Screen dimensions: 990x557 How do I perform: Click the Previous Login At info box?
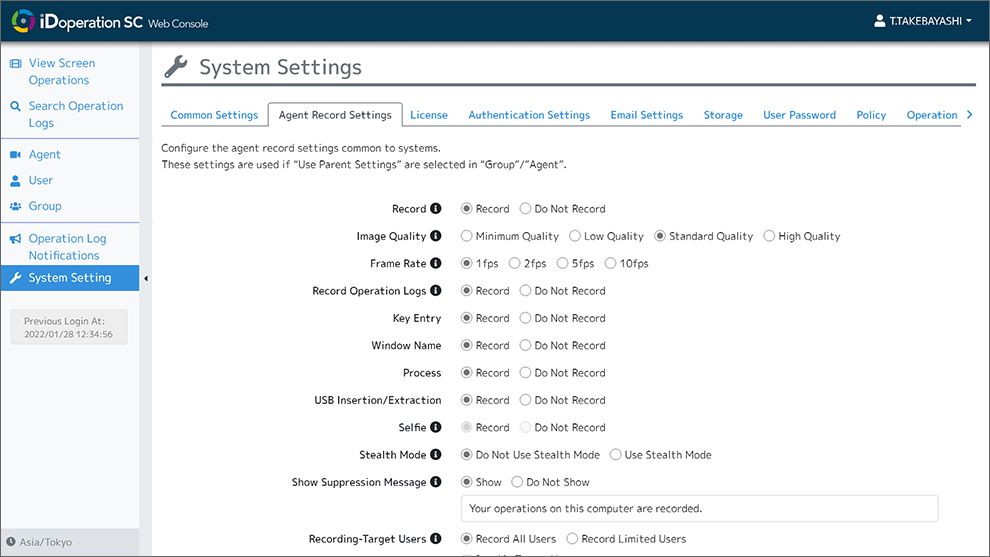(x=69, y=327)
